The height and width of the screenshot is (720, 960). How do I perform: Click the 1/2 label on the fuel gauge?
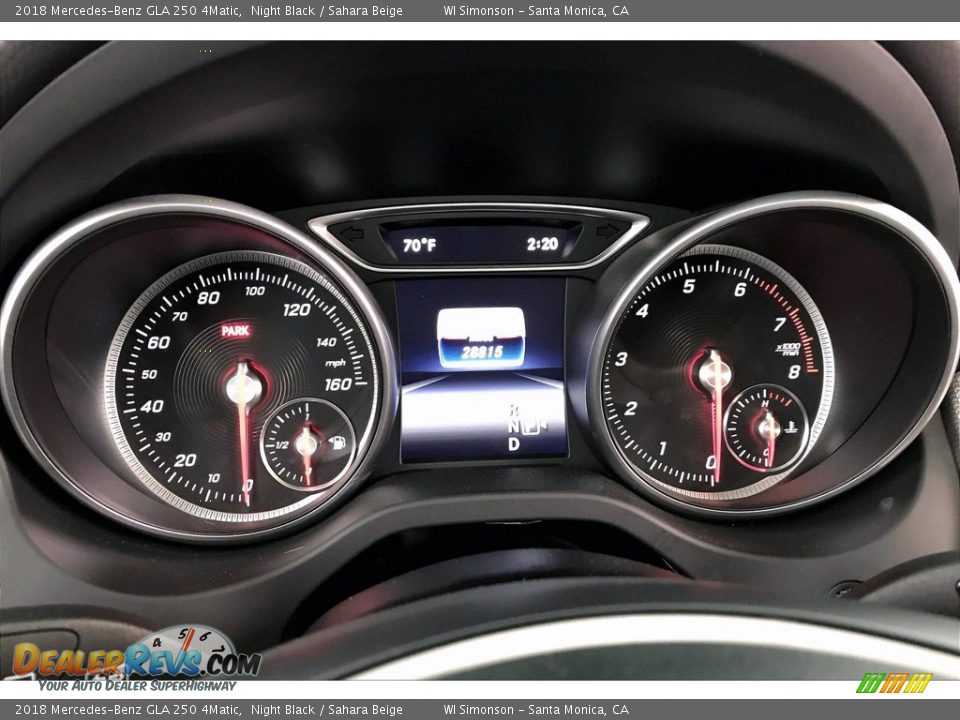[x=282, y=444]
